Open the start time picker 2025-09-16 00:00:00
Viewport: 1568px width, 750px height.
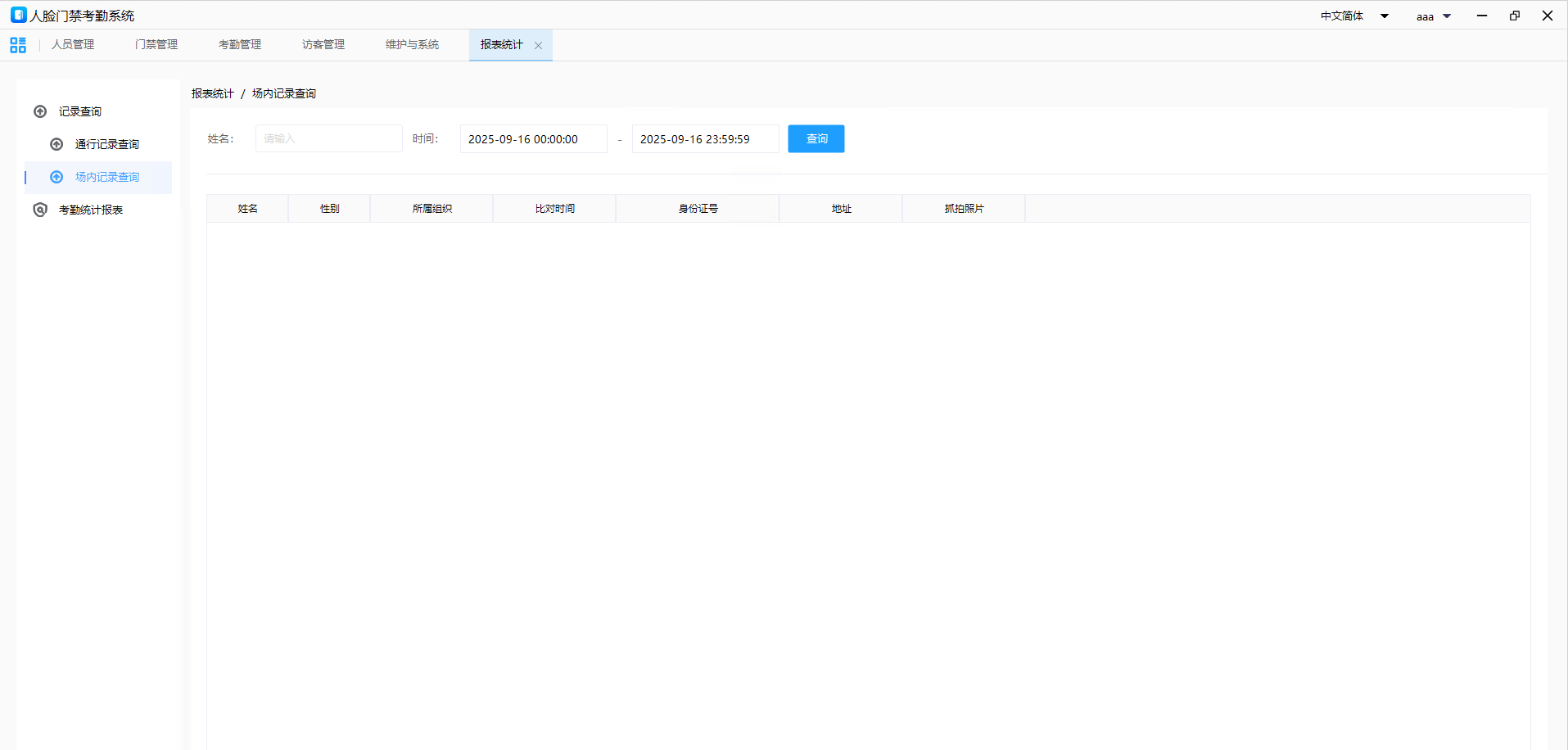tap(533, 139)
